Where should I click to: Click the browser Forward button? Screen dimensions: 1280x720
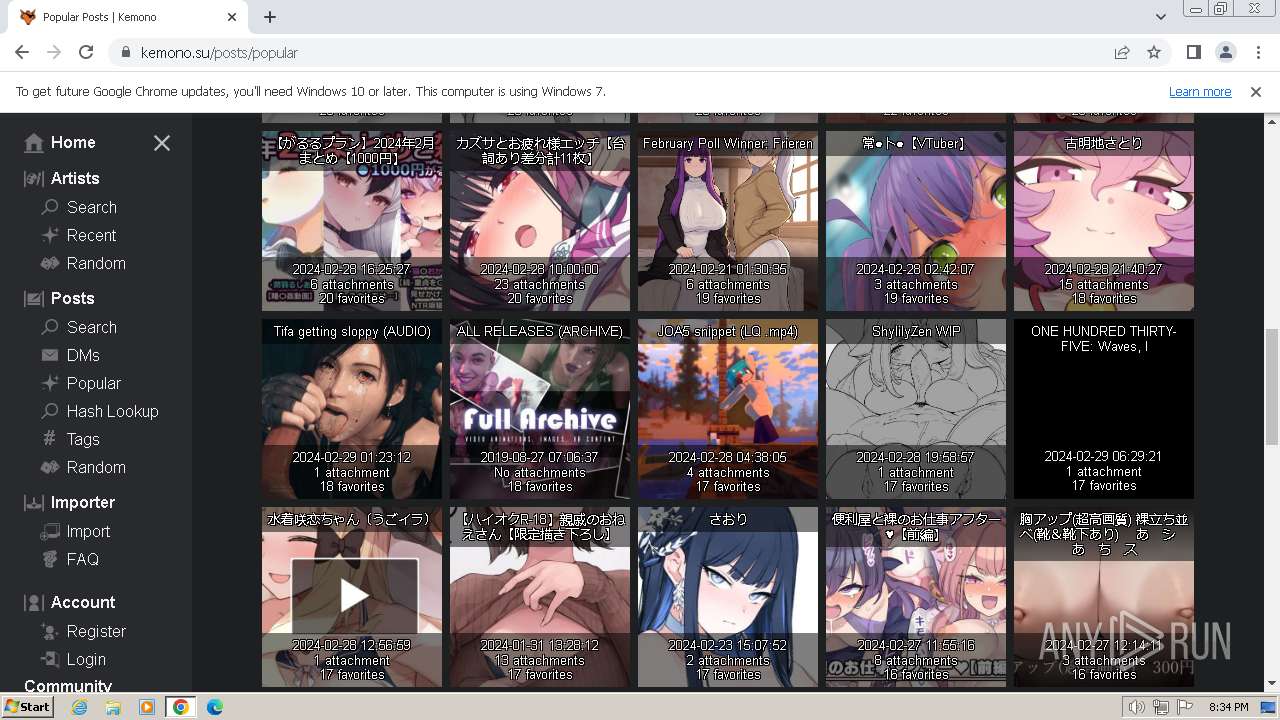click(x=54, y=52)
